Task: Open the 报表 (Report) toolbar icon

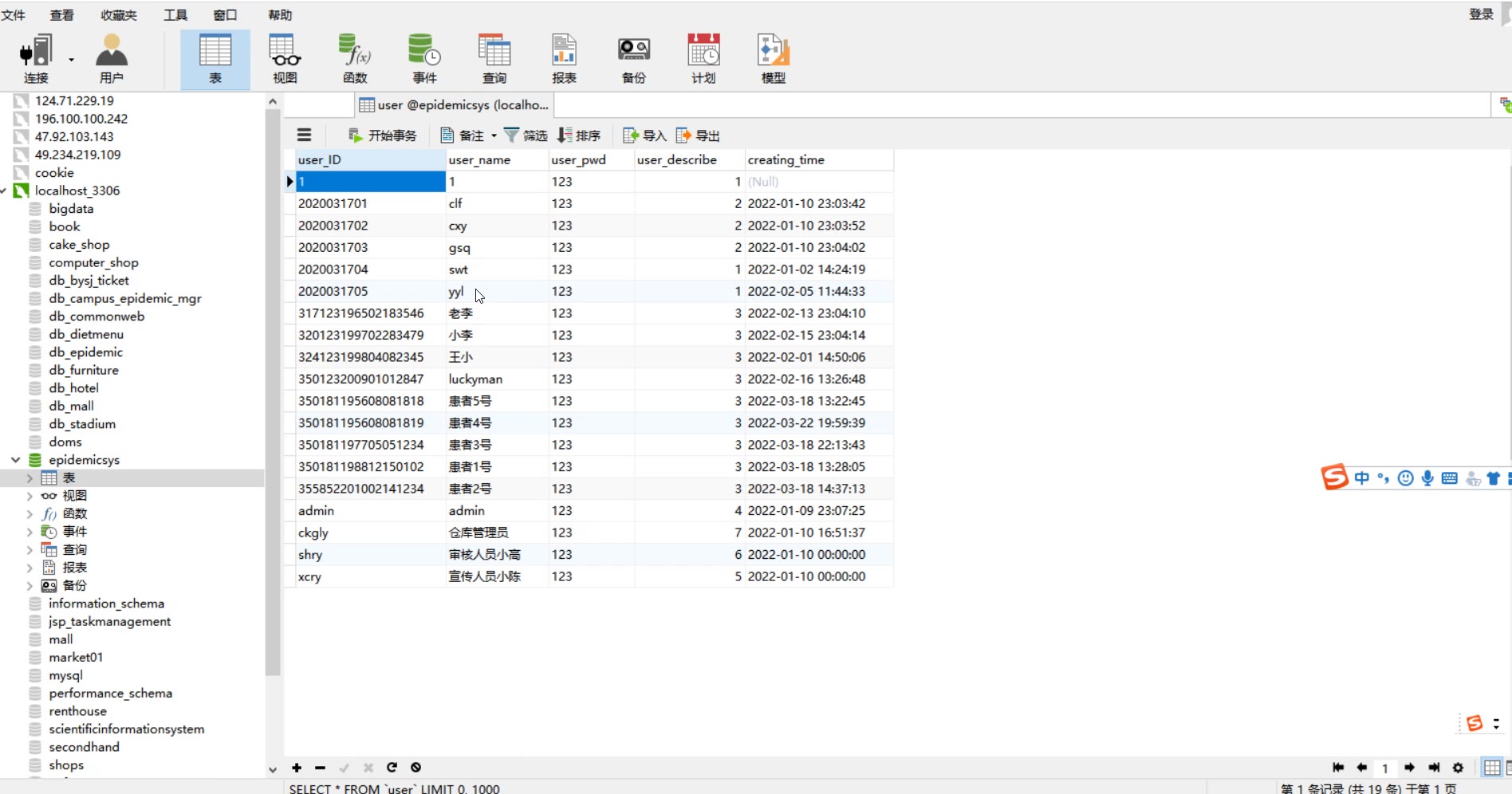Action: coord(564,59)
